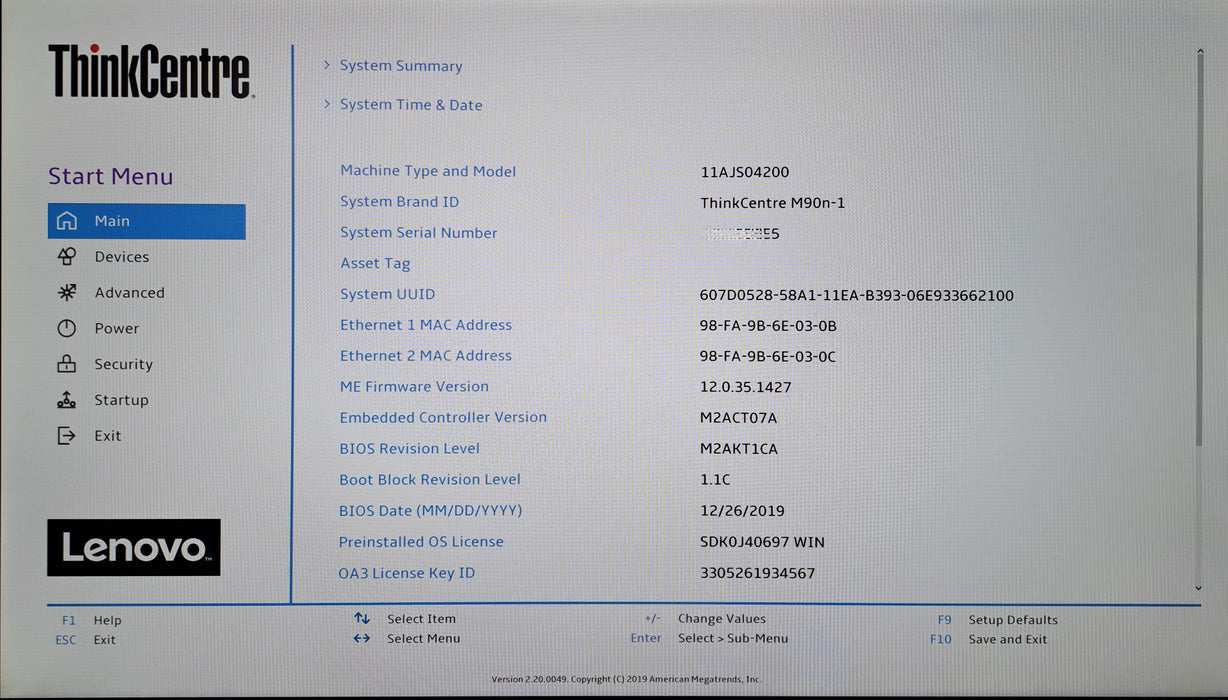Click the Start Menu heading

tap(111, 177)
